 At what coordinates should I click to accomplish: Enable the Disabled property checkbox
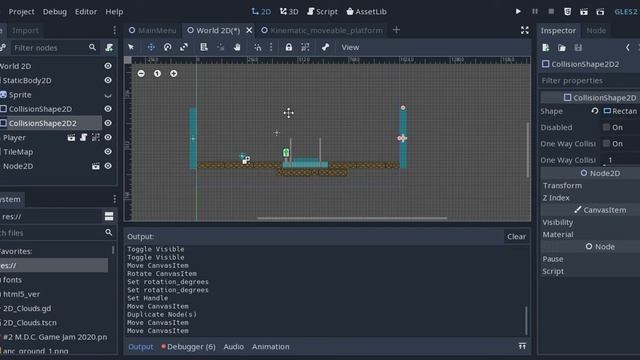tap(606, 127)
